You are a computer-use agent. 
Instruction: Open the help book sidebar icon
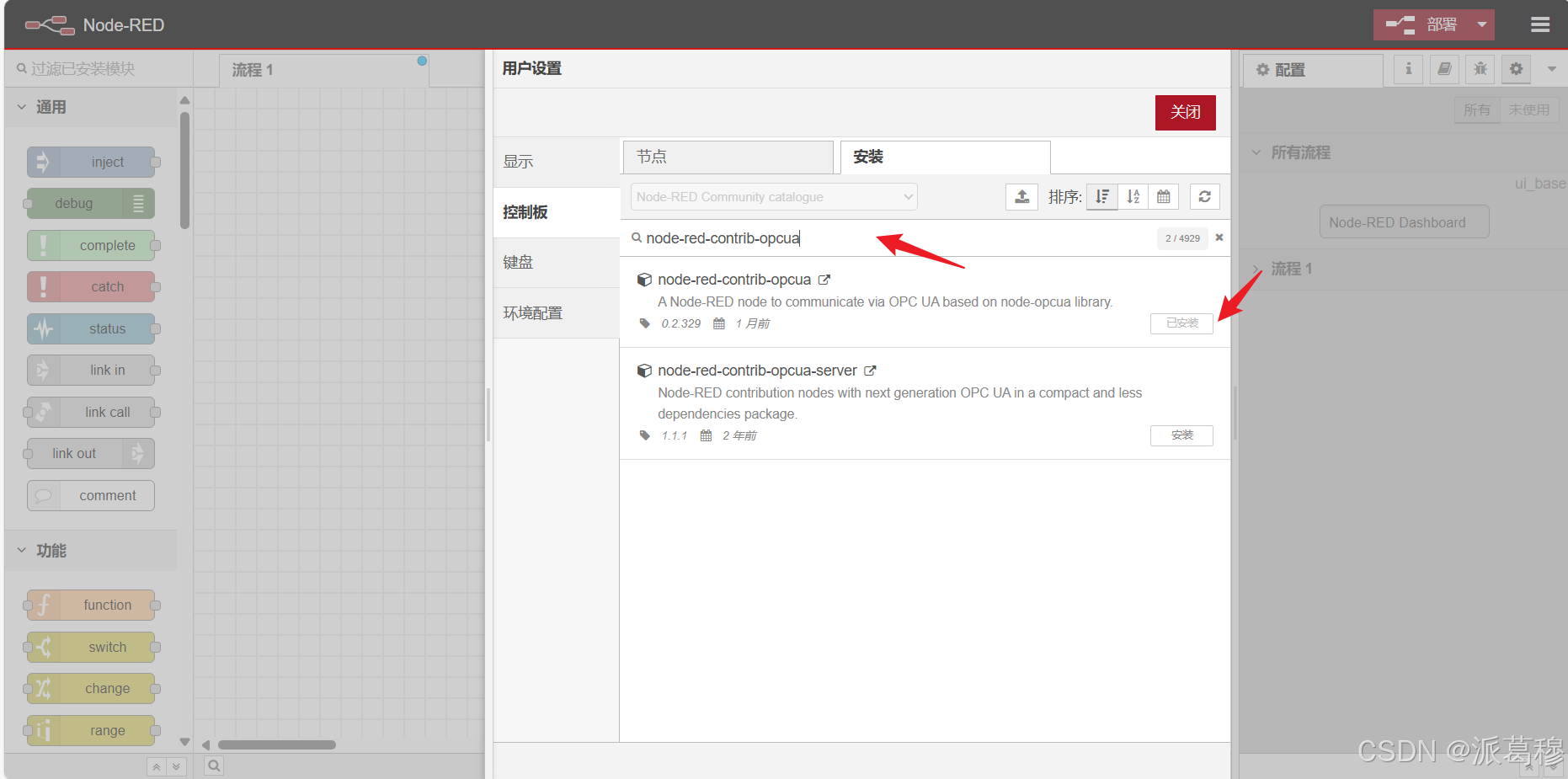point(1444,69)
